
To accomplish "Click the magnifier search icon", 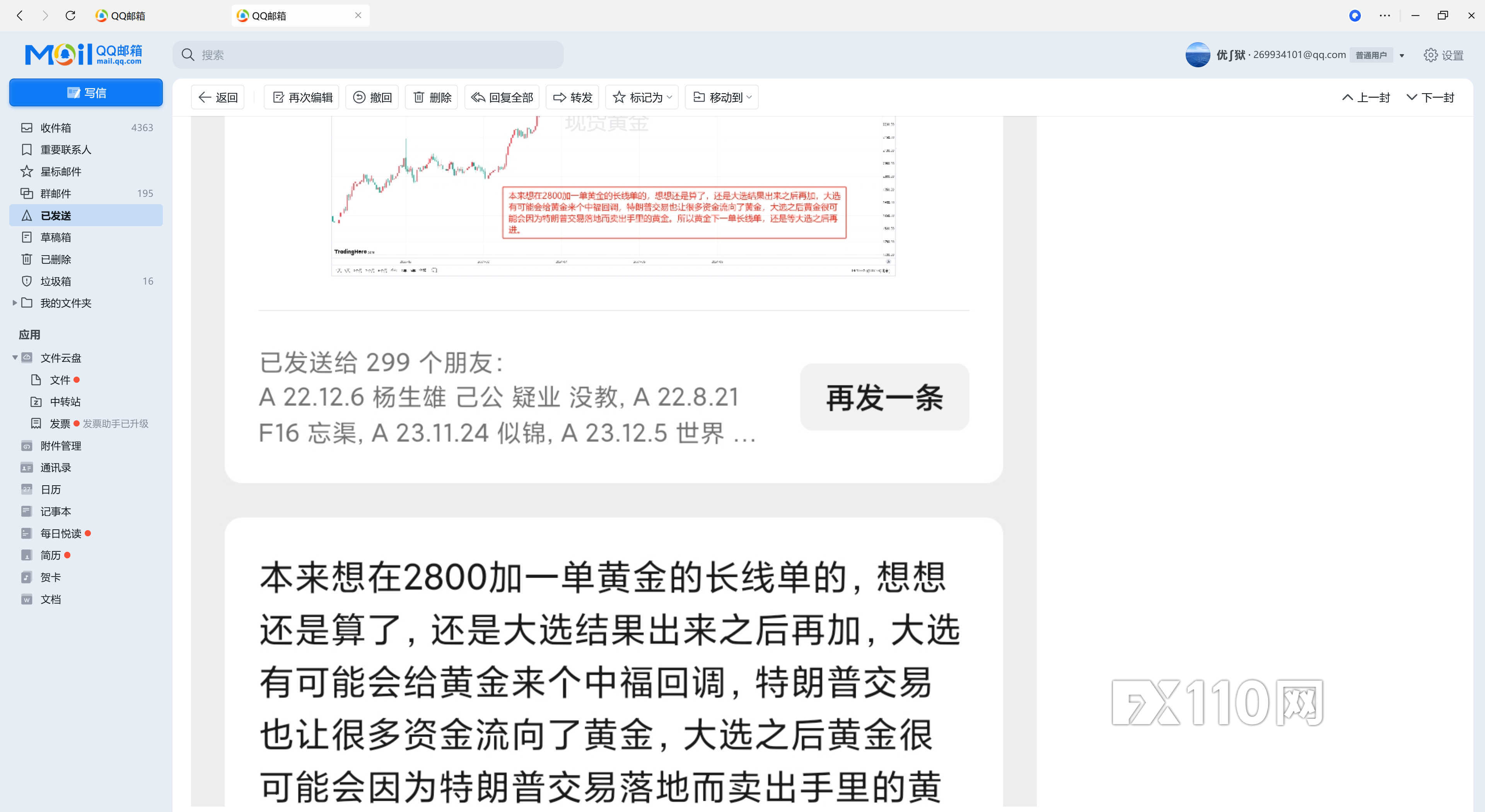I will pyautogui.click(x=187, y=55).
